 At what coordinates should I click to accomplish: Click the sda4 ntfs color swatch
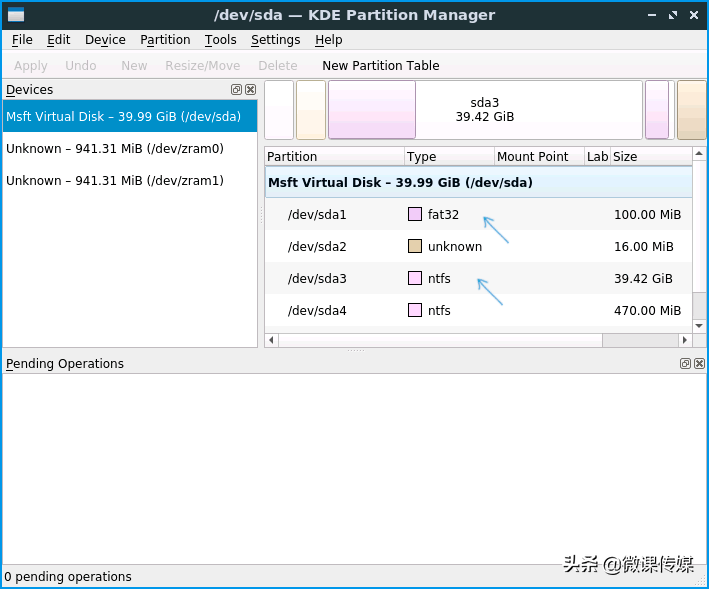415,310
